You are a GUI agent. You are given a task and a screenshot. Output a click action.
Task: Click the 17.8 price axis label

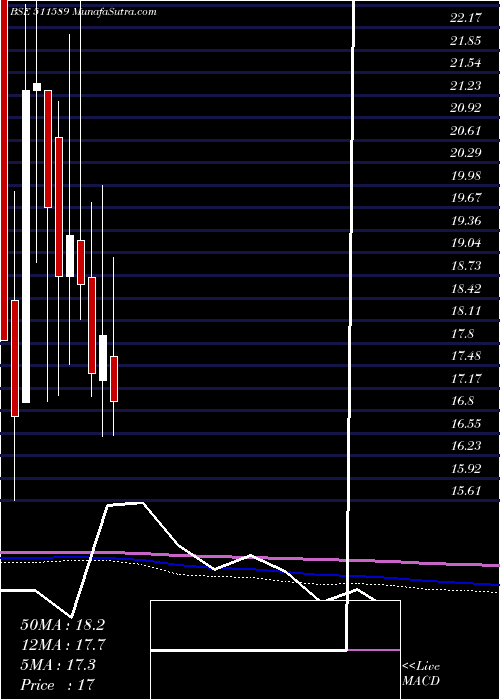(462, 333)
